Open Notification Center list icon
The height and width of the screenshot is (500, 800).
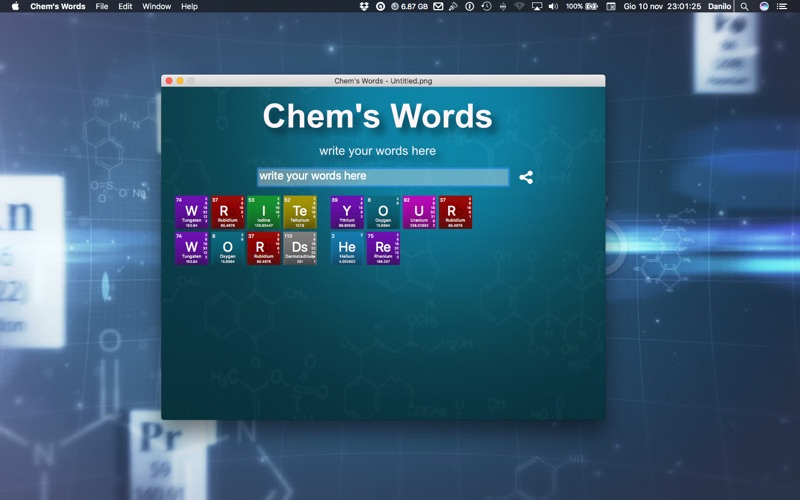[782, 6]
